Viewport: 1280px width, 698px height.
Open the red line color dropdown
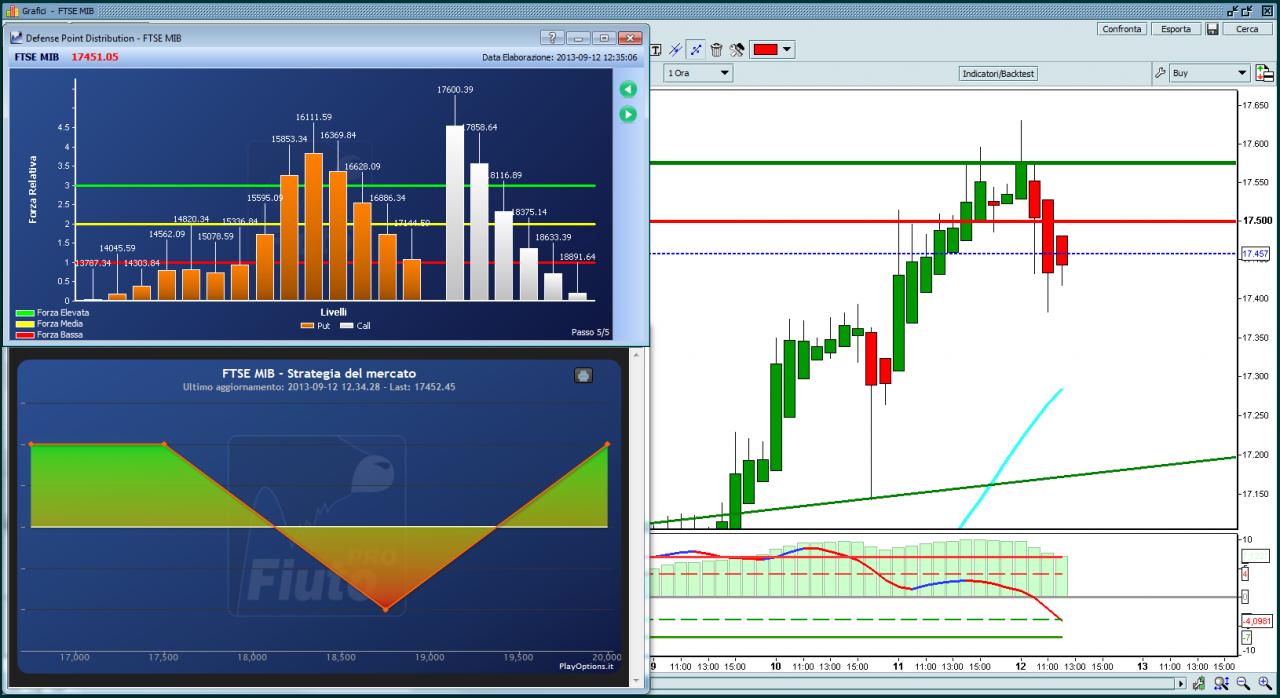point(772,49)
